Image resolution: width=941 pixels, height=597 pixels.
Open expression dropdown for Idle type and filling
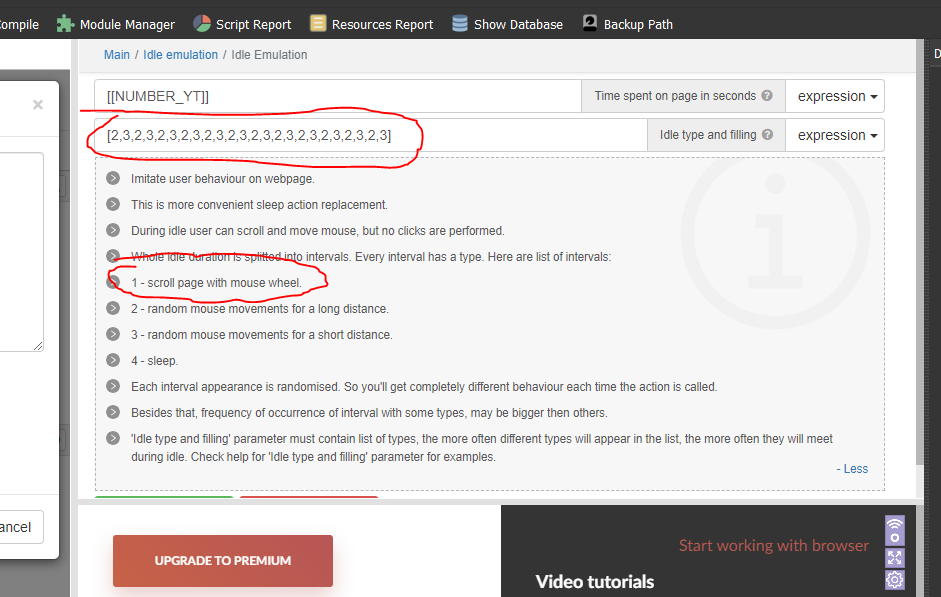(836, 135)
